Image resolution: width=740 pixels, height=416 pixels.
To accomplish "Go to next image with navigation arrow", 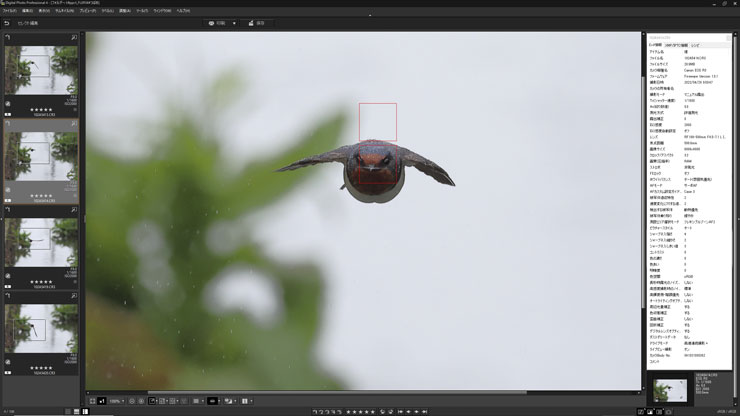I will (416, 412).
